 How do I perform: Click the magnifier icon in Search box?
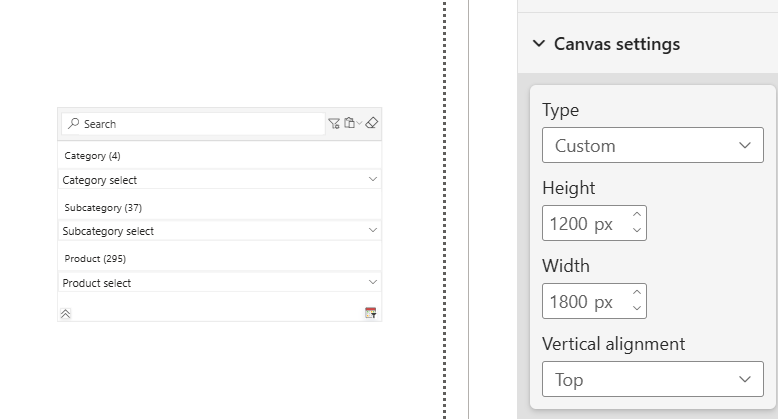pos(73,124)
